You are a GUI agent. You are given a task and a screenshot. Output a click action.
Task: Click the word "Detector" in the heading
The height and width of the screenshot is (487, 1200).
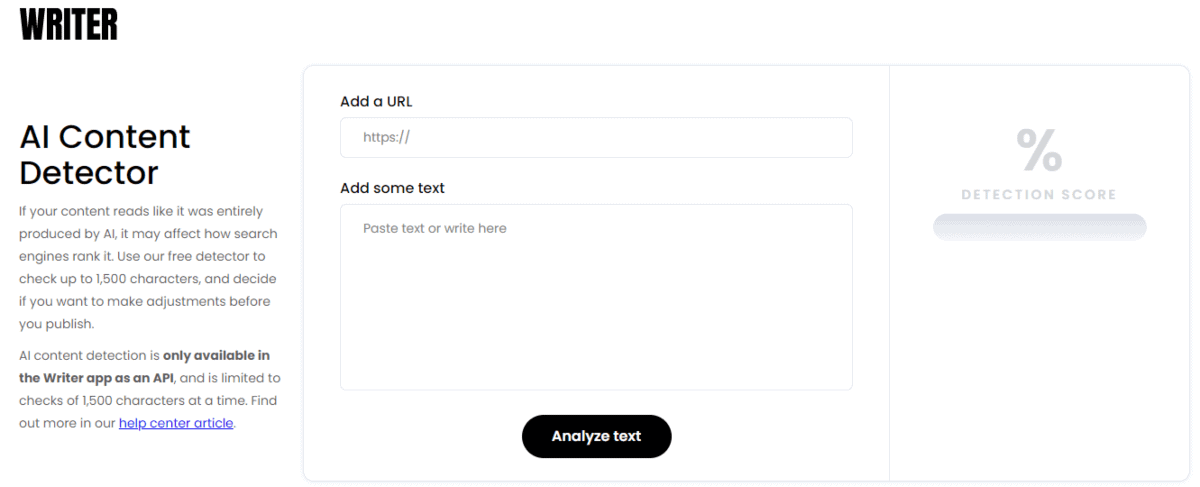89,173
